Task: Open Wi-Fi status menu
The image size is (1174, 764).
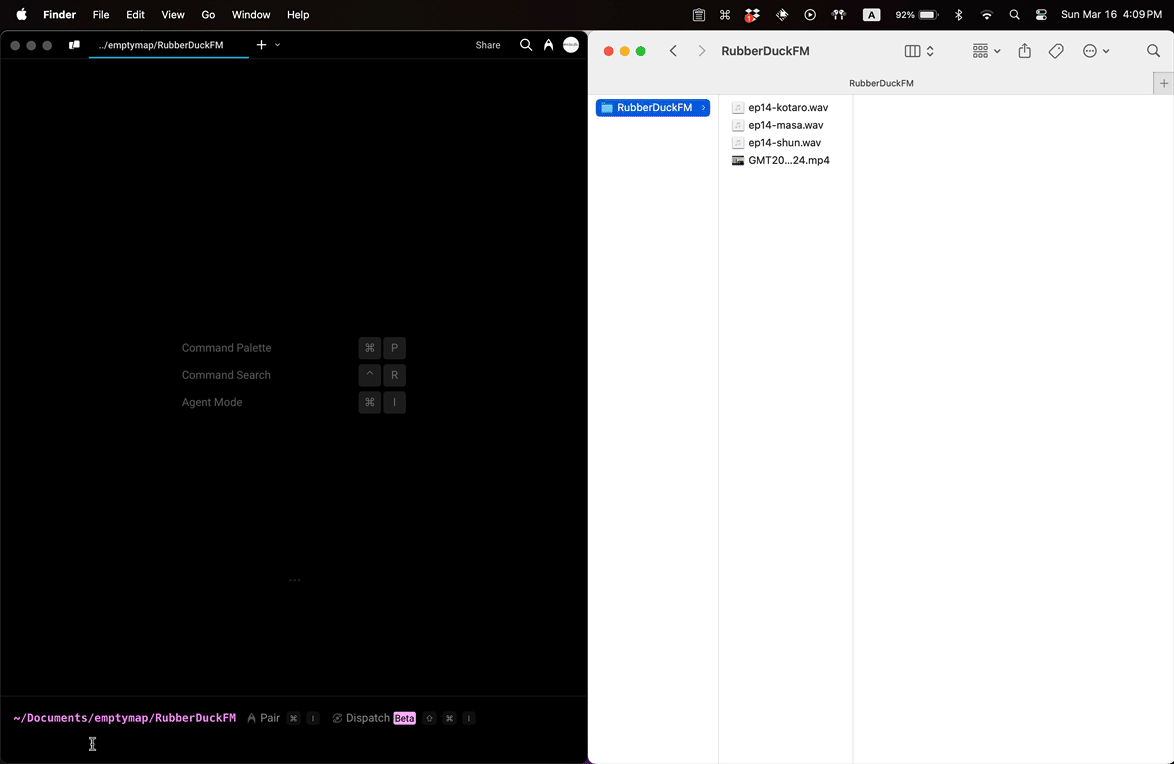Action: coord(987,14)
